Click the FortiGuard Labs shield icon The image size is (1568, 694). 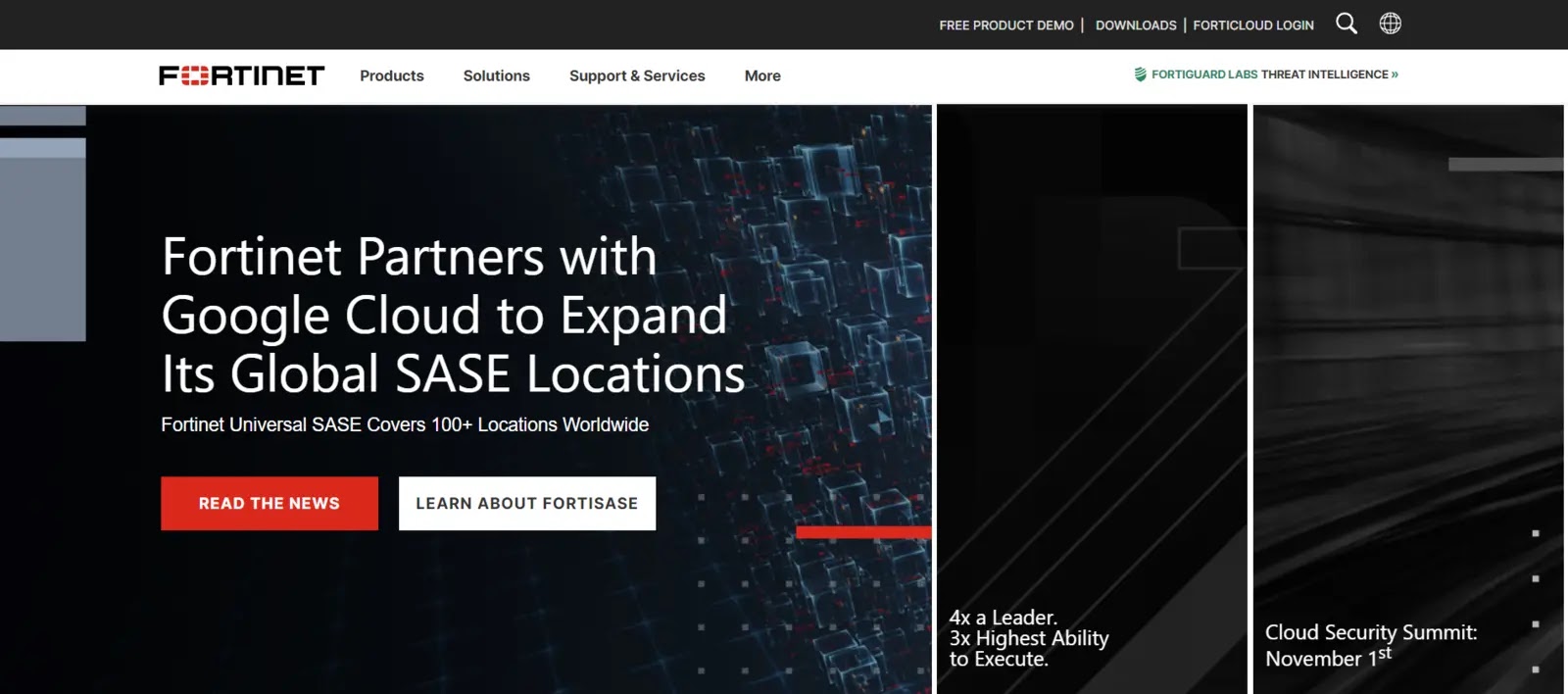click(1140, 74)
